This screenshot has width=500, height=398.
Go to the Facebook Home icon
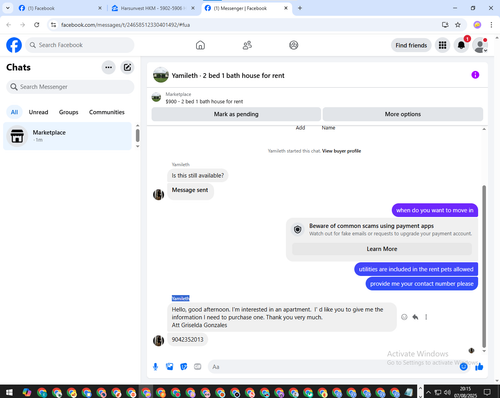(200, 45)
